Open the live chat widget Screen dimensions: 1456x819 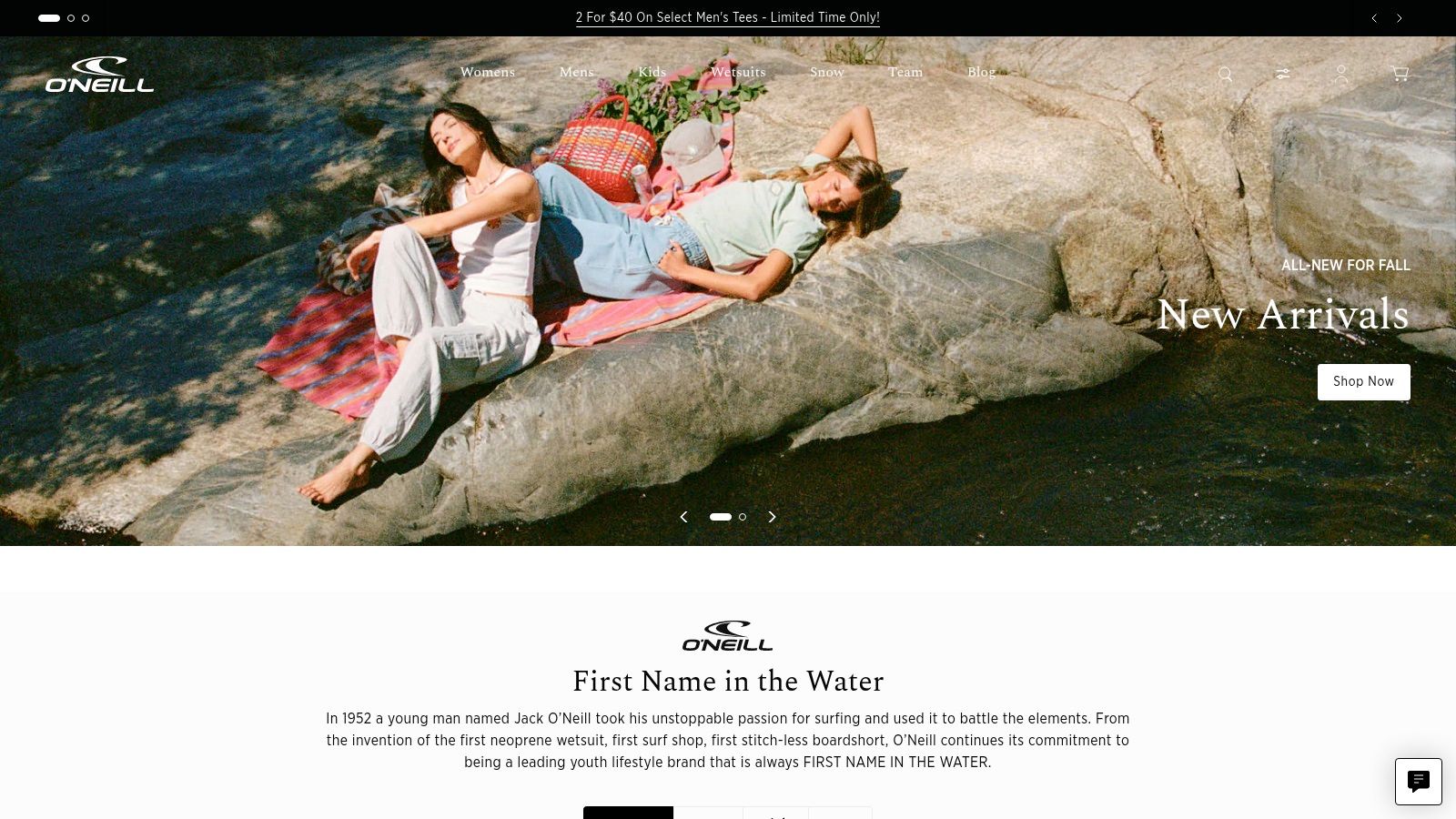click(1418, 781)
